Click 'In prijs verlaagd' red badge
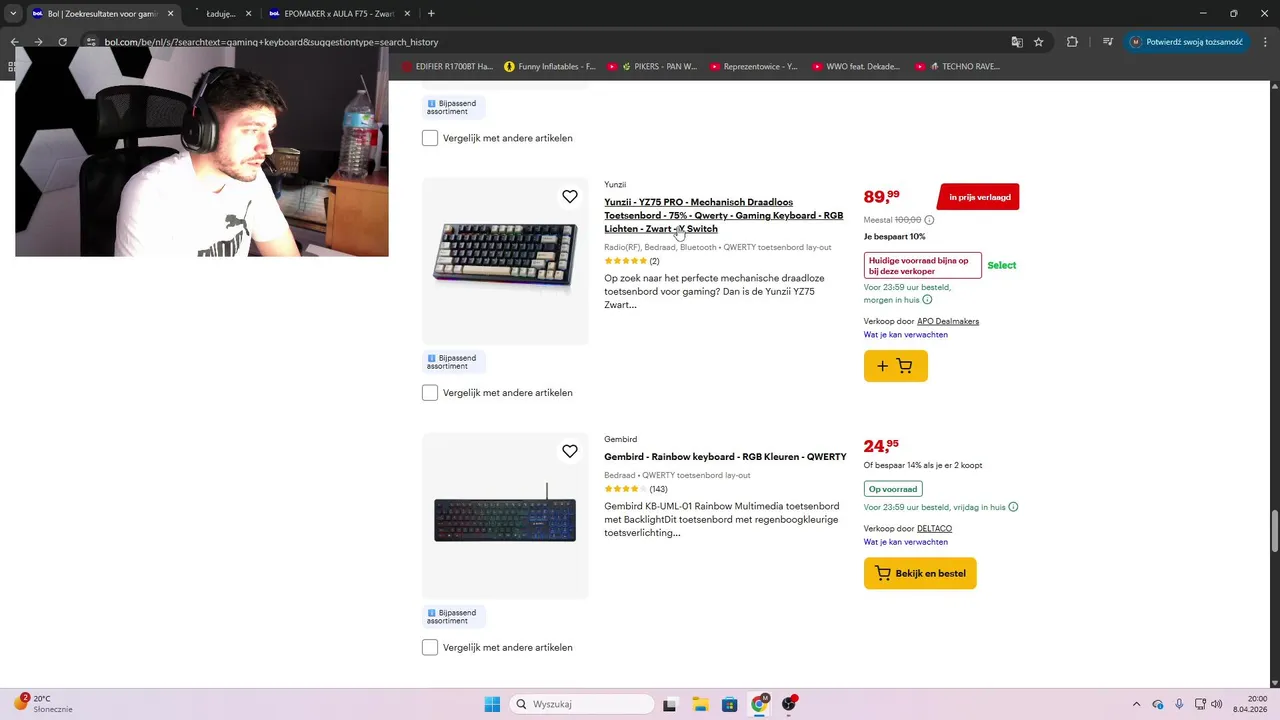Viewport: 1280px width, 720px height. [x=979, y=197]
